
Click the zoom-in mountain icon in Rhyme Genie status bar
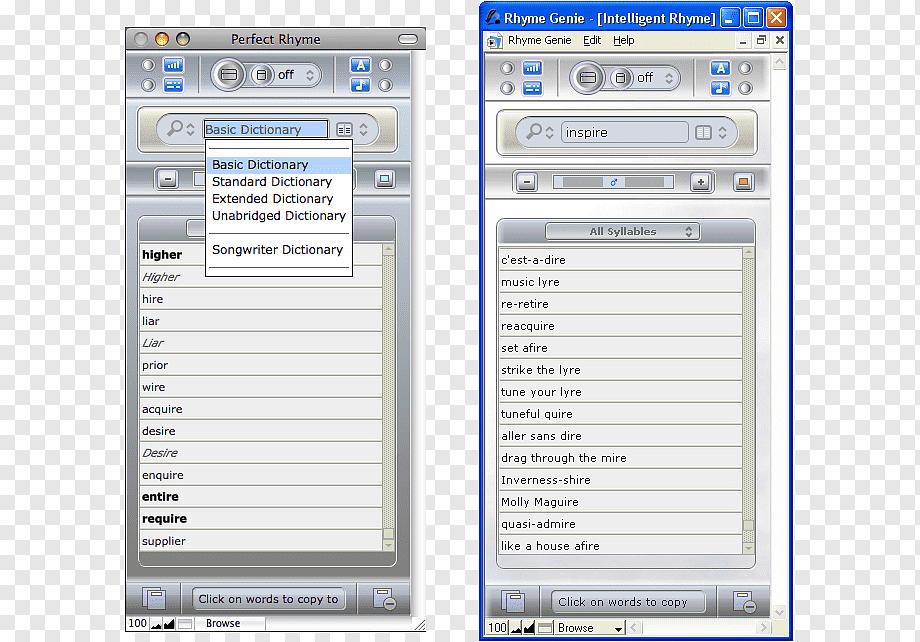(x=529, y=628)
